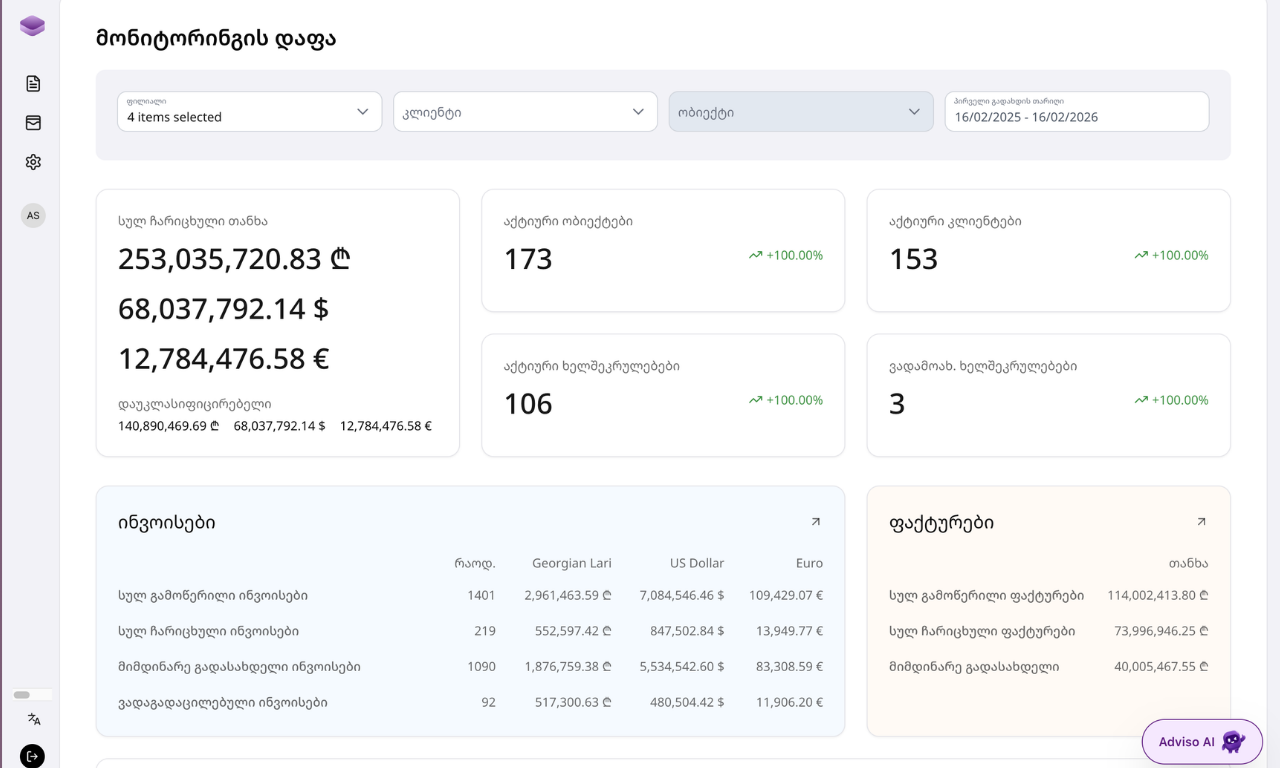Log out using the black exit icon
Screen dimensions: 1280x768
tap(32, 756)
